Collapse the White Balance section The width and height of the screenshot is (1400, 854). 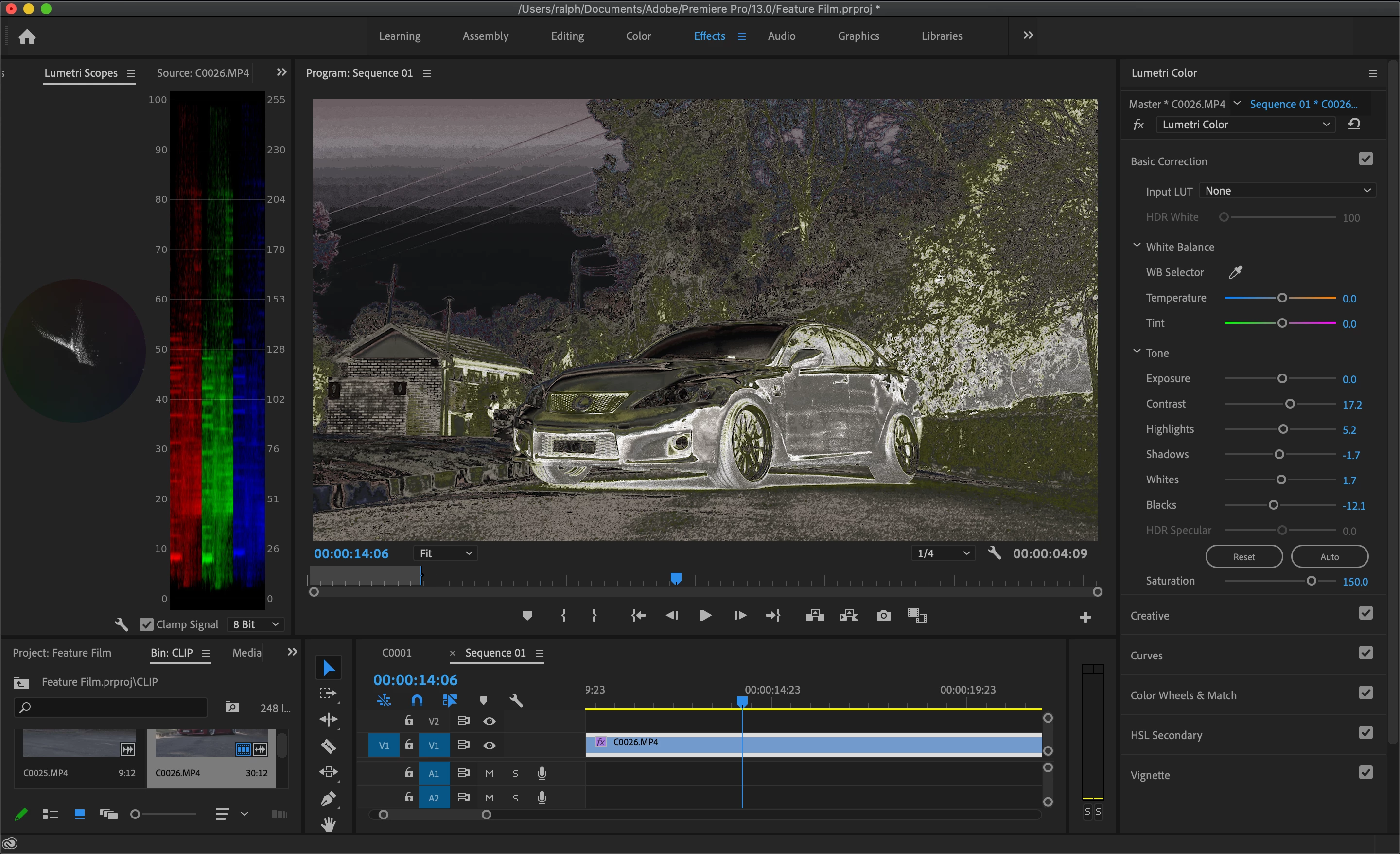(1137, 246)
